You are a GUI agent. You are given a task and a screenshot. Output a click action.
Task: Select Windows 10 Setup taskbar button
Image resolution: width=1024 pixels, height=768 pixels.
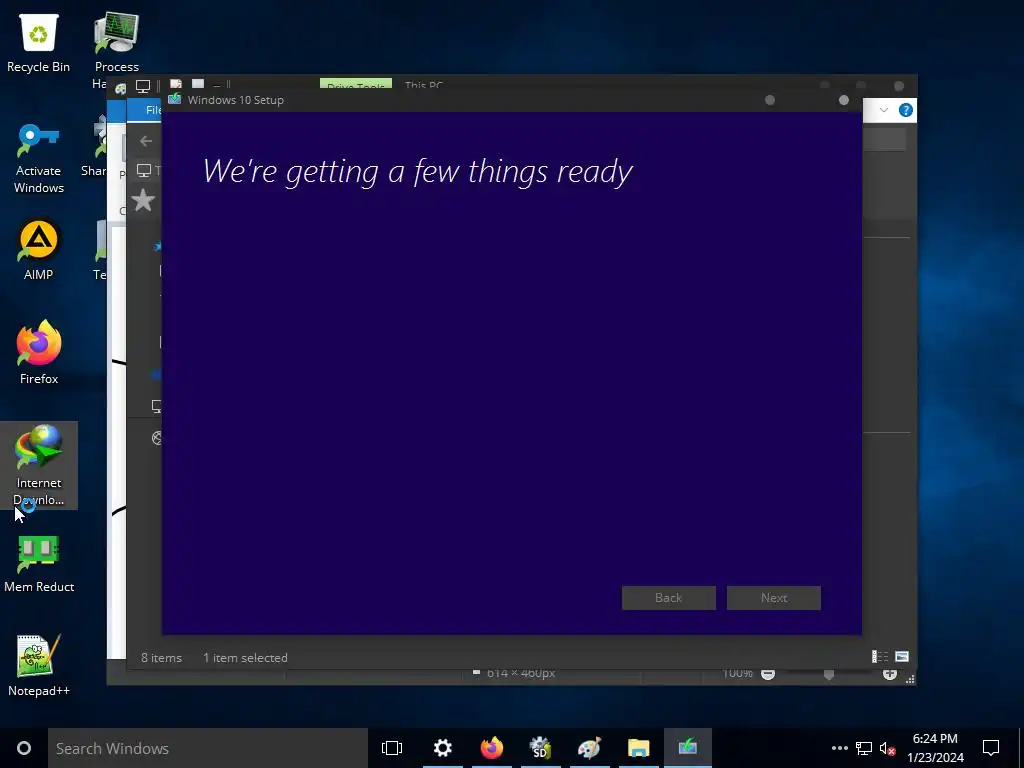pyautogui.click(x=688, y=748)
